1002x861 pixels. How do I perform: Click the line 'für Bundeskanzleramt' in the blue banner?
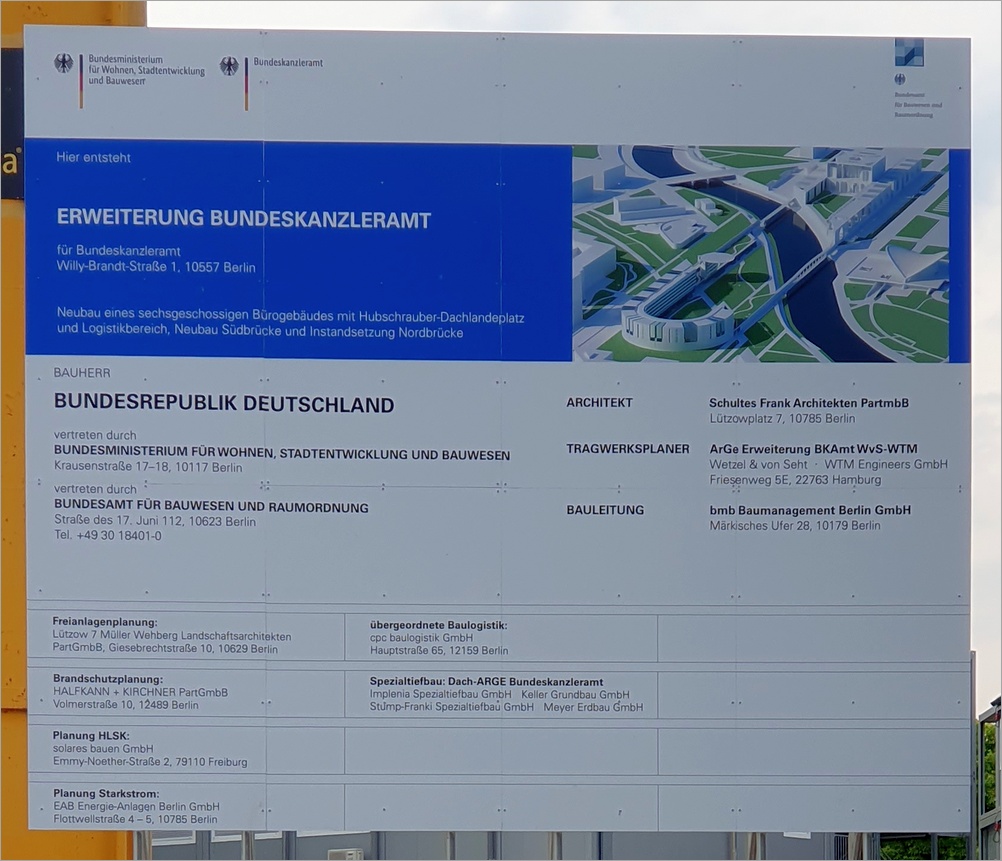tap(118, 251)
